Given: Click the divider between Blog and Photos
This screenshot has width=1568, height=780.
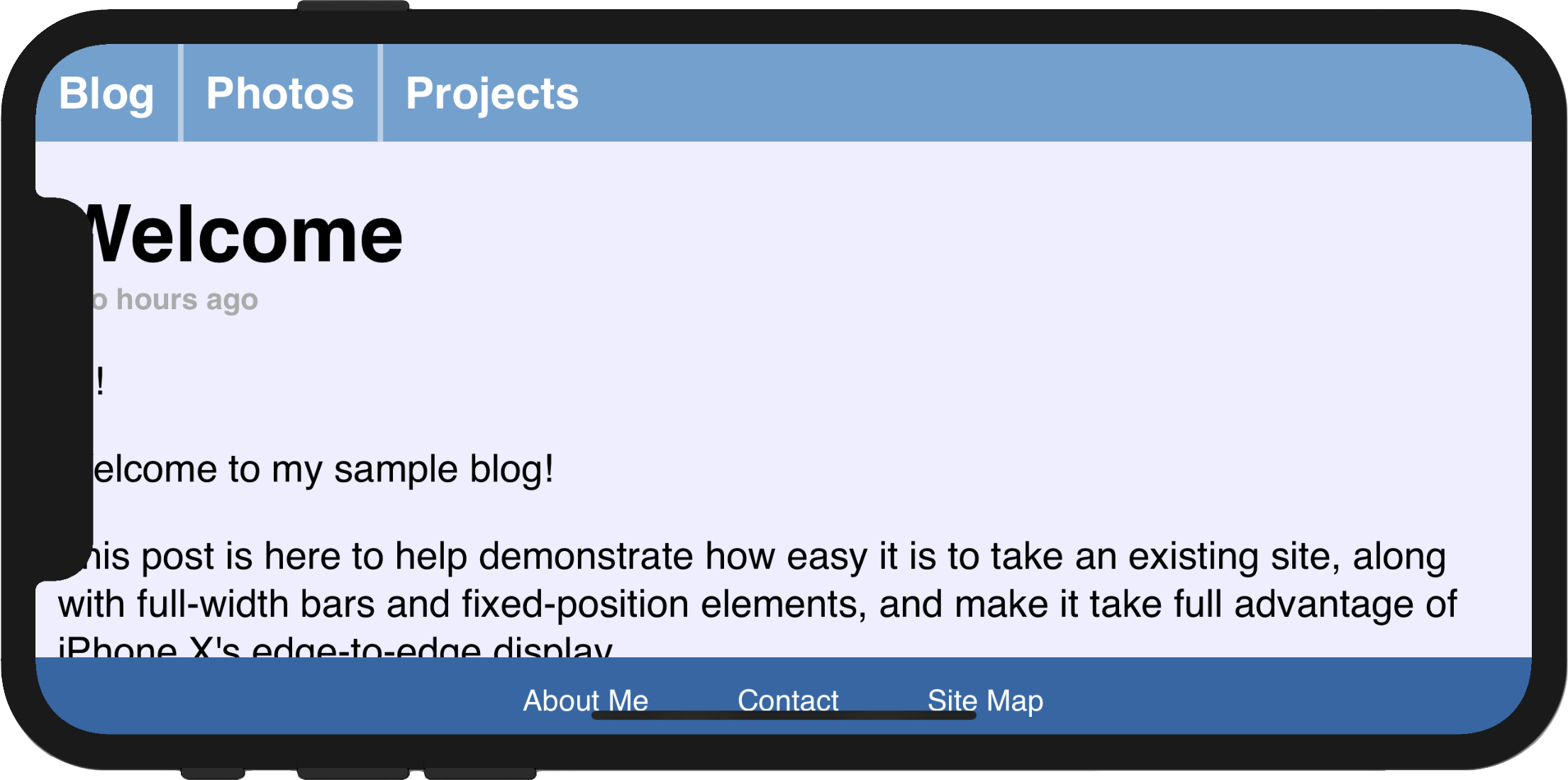Looking at the screenshot, I should click(x=181, y=93).
